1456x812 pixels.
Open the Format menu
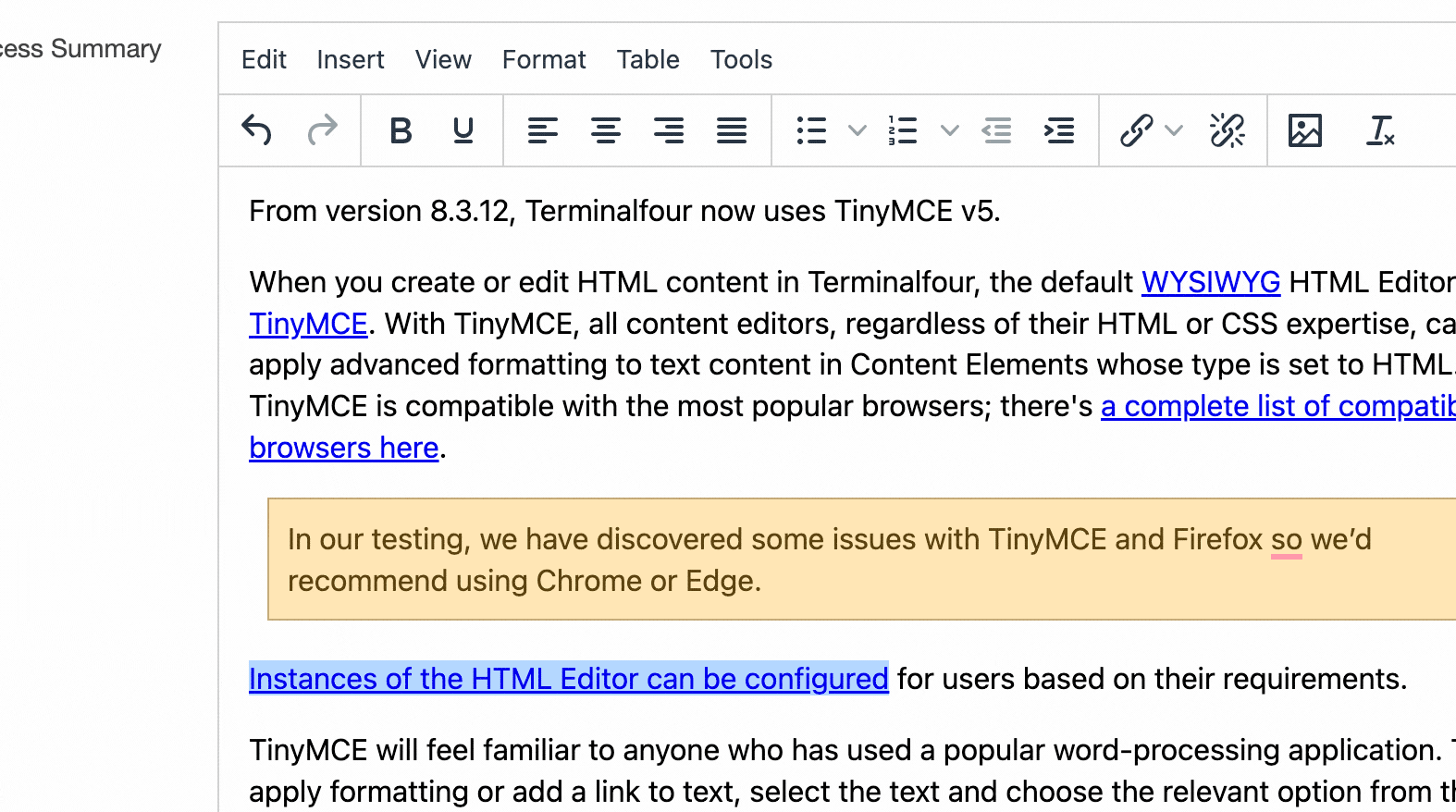coord(544,60)
